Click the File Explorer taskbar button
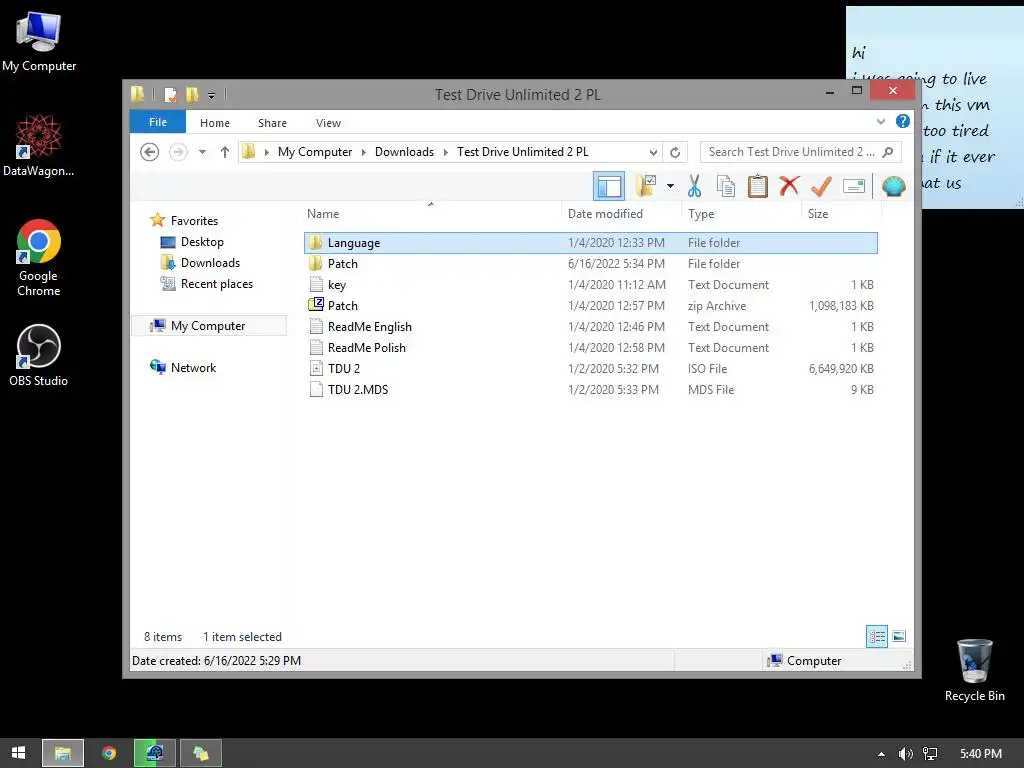Viewport: 1024px width, 768px height. click(x=63, y=753)
